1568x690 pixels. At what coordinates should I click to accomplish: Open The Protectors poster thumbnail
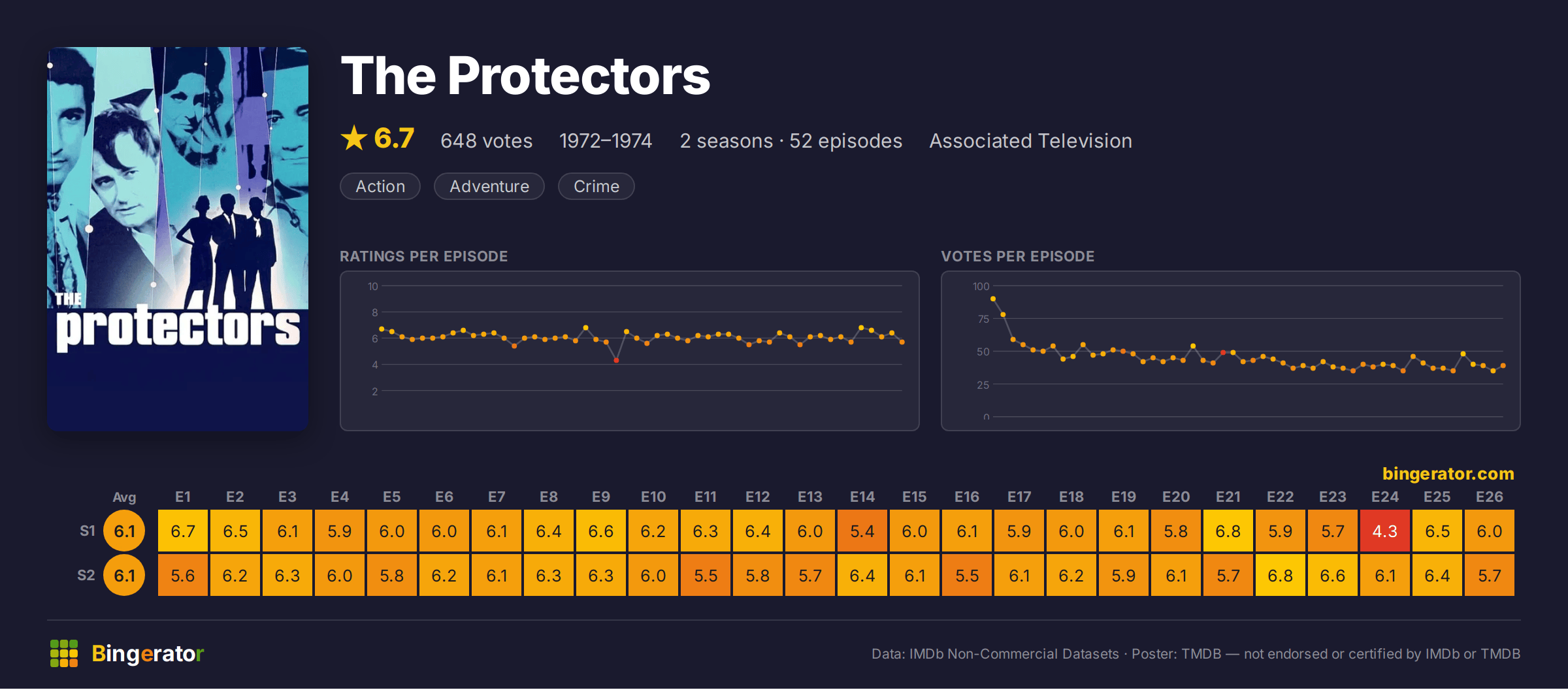[x=178, y=238]
